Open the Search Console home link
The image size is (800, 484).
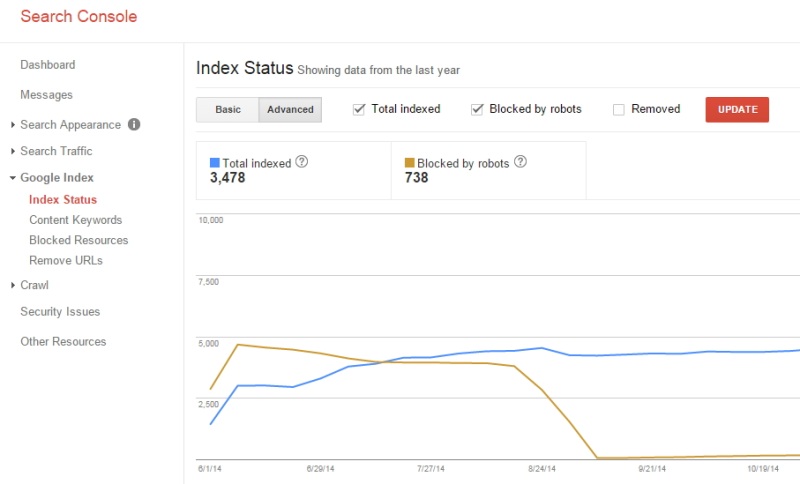click(x=79, y=16)
